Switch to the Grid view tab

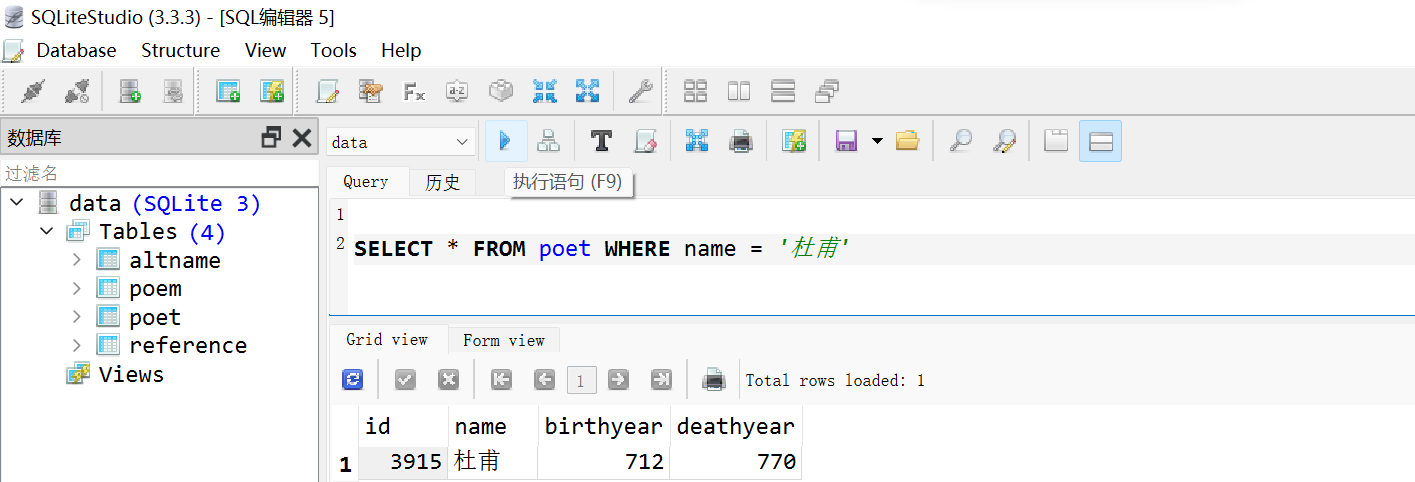click(387, 339)
